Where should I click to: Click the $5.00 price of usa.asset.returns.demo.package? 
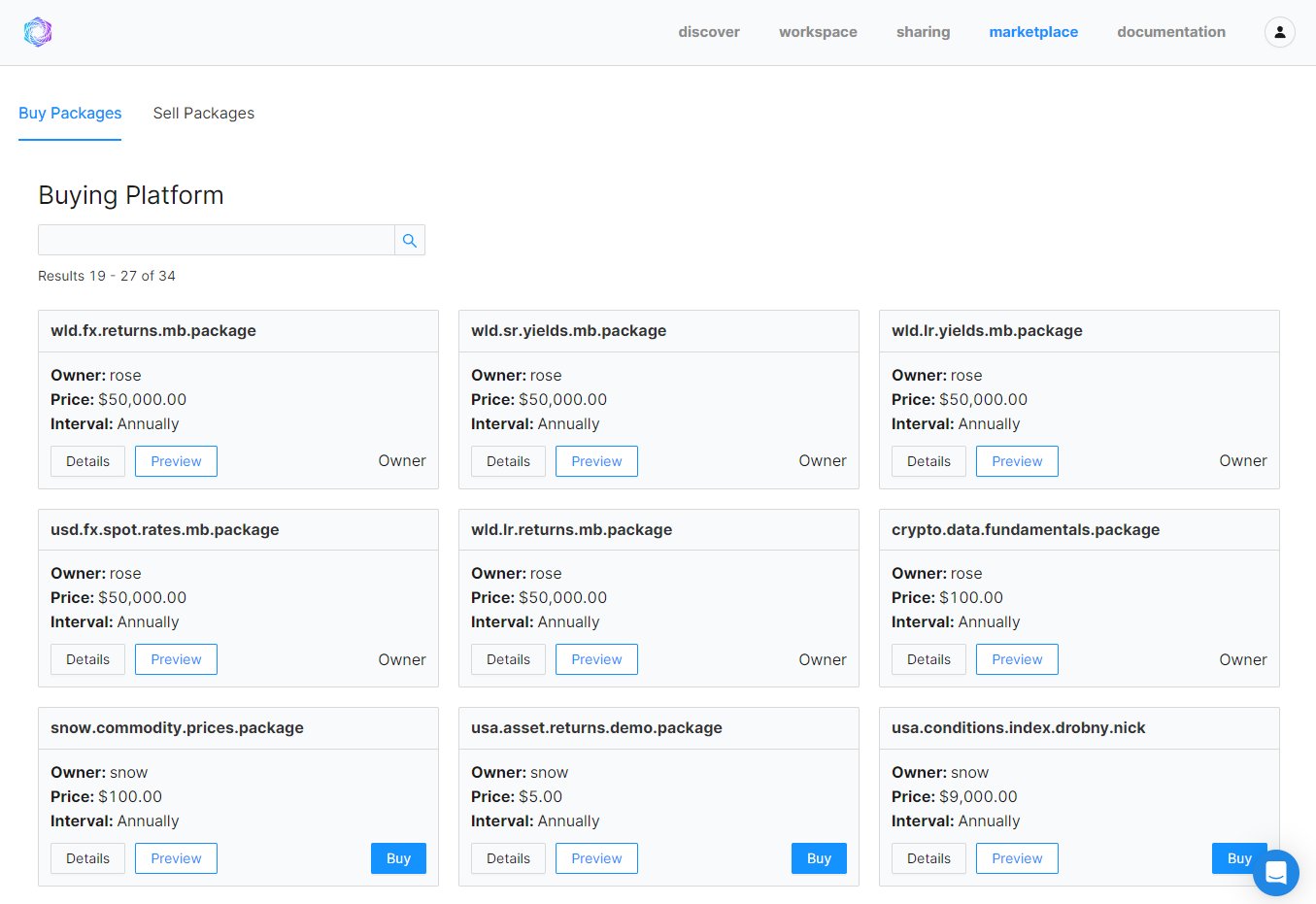[x=541, y=797]
